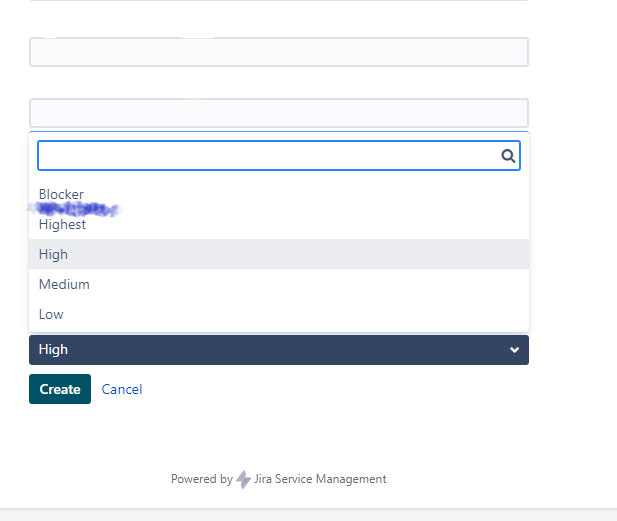Select the Low priority option
Viewport: 617px width, 521px height.
point(279,314)
